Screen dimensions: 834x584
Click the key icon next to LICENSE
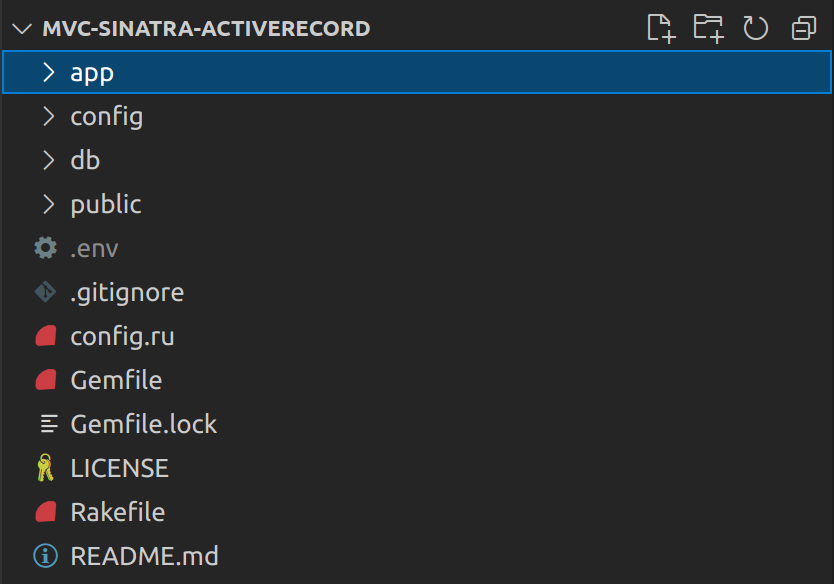pos(45,467)
